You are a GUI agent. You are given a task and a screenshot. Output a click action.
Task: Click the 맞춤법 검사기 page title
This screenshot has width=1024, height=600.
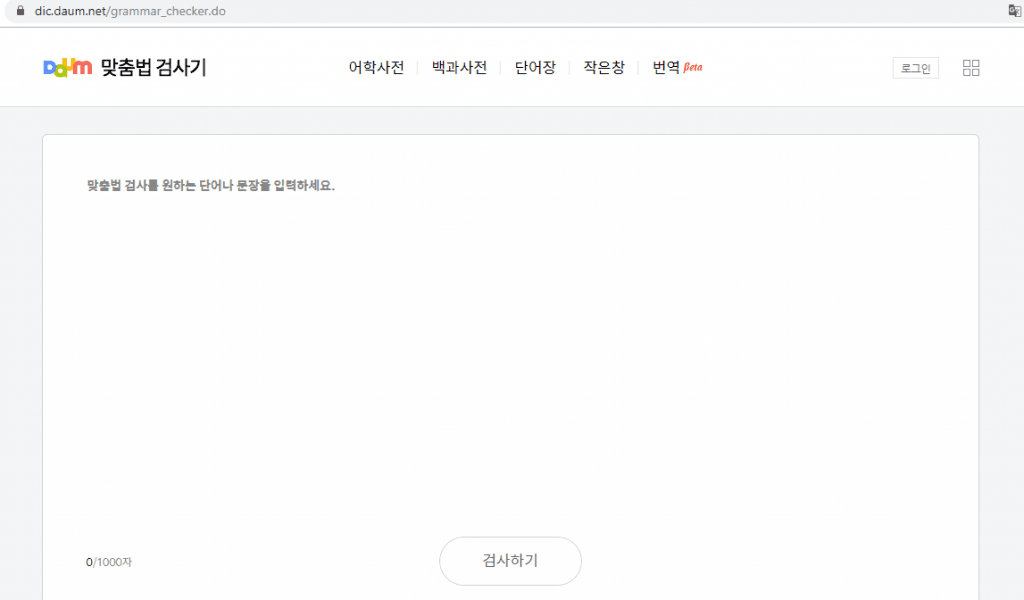153,68
